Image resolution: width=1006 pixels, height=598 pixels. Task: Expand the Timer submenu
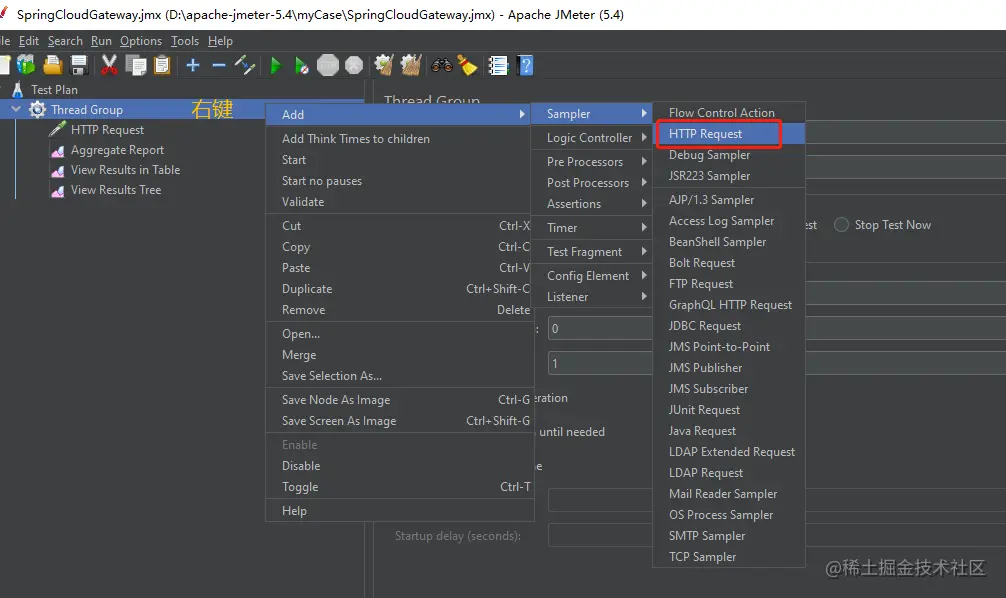coord(591,228)
